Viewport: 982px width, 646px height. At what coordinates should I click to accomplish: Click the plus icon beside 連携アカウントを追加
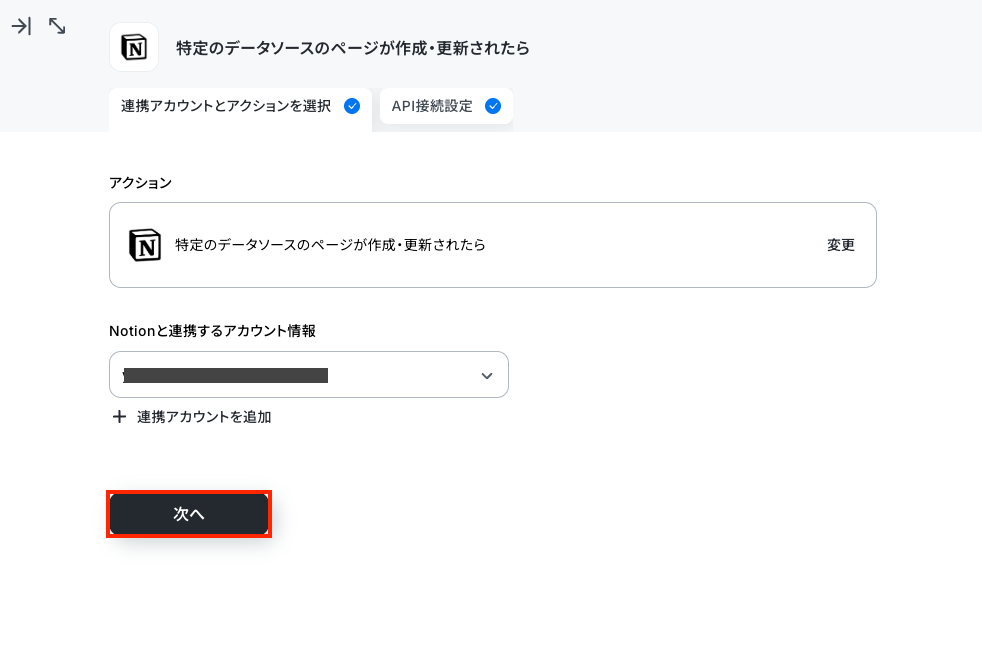tap(119, 417)
